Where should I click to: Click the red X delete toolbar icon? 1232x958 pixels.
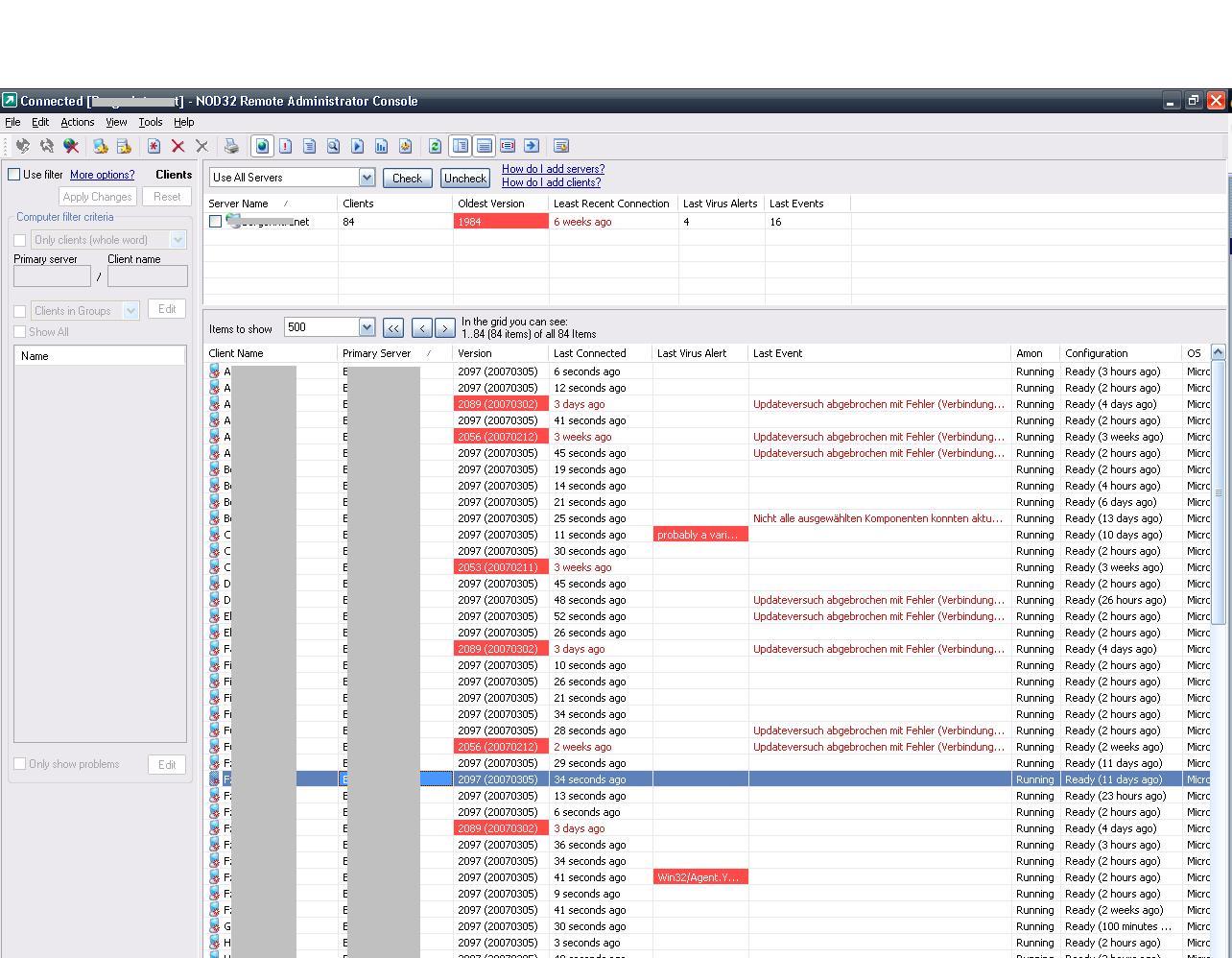pos(178,146)
